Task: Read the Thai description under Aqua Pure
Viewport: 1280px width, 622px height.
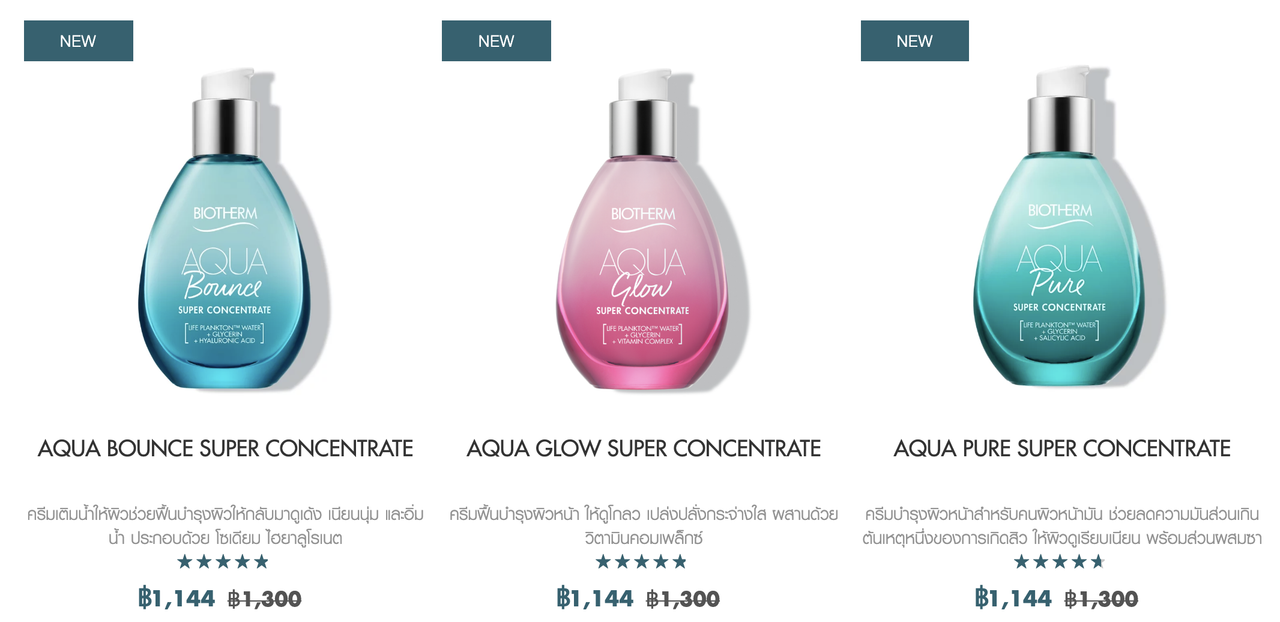Action: click(x=1062, y=526)
